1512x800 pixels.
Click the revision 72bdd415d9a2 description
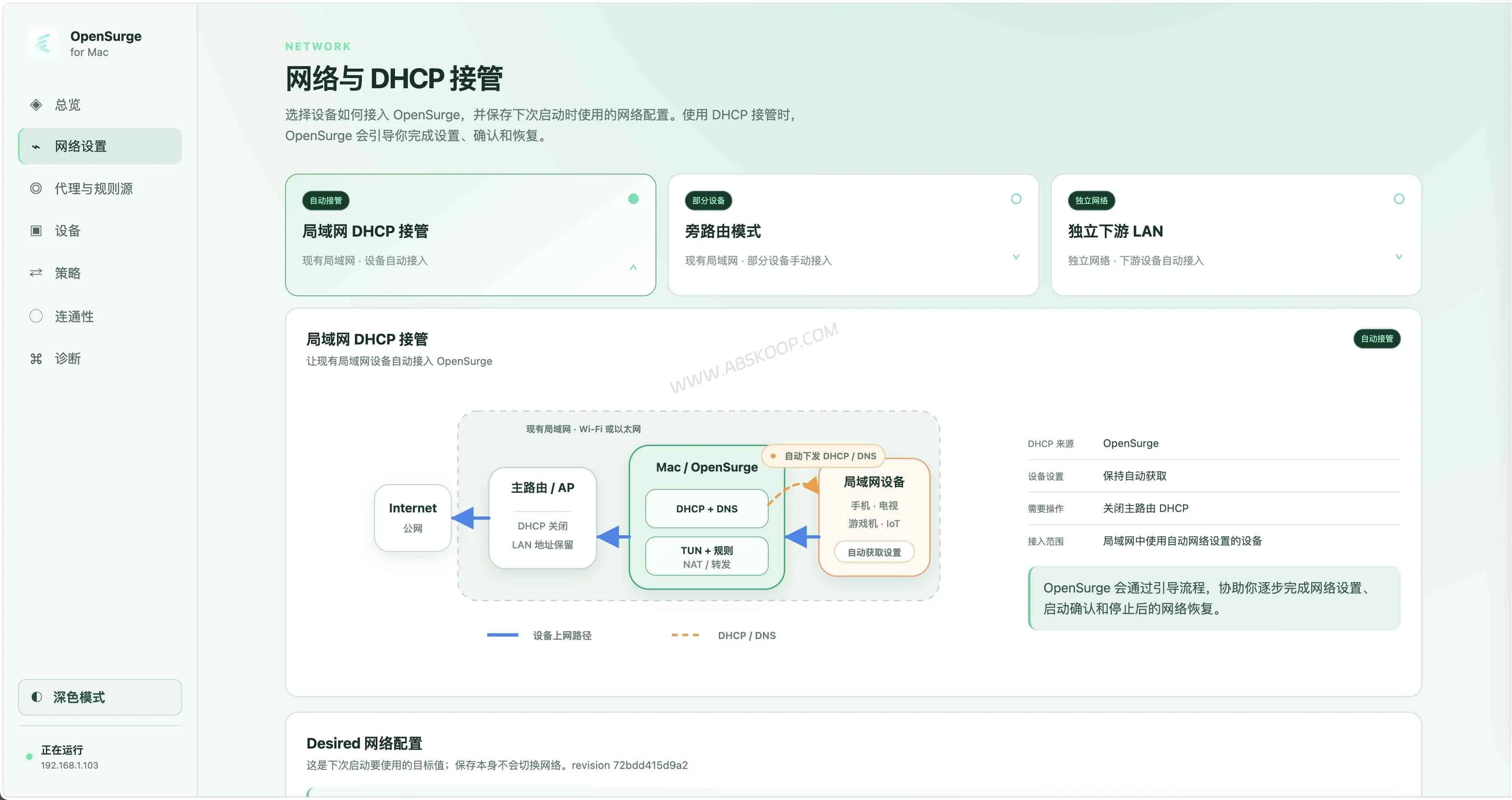[497, 765]
